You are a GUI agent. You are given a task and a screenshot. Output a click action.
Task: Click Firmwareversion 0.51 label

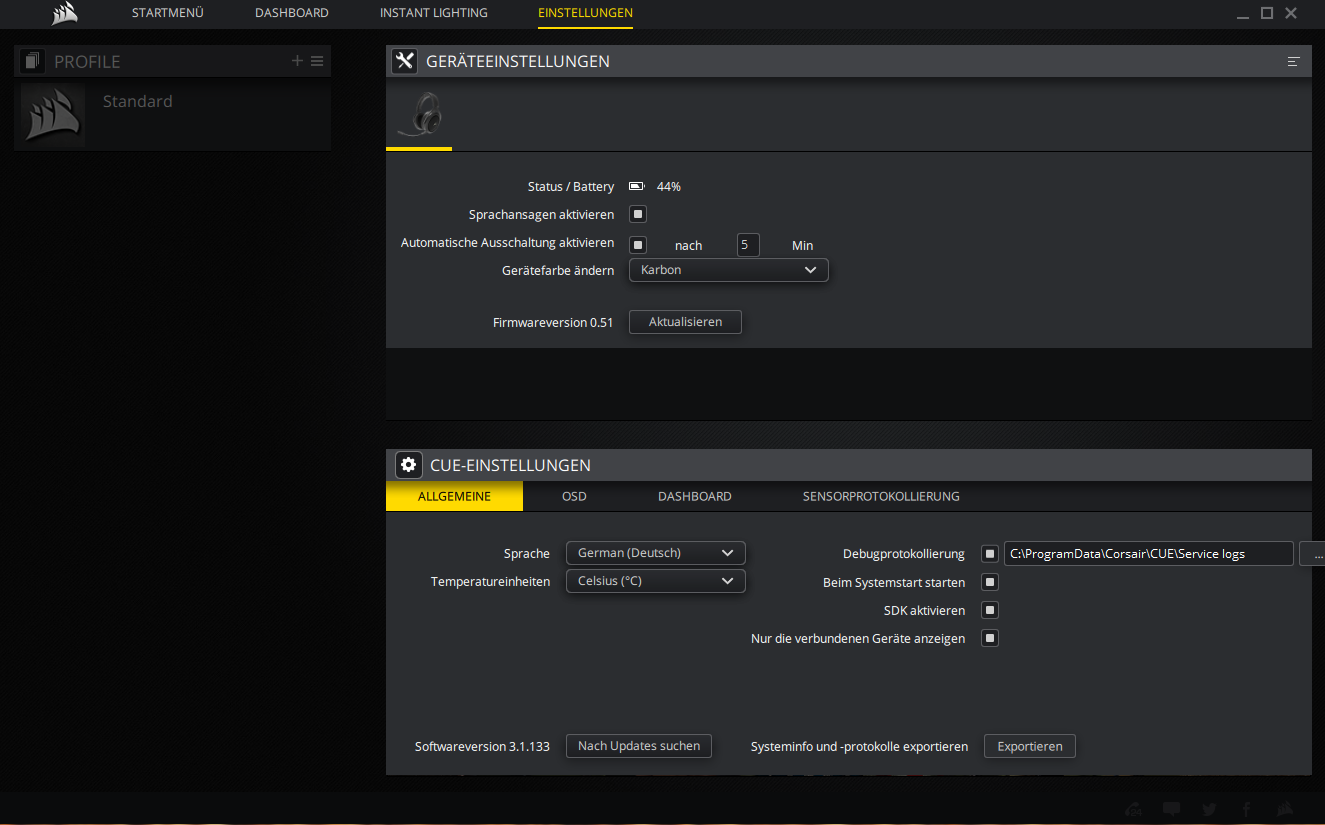click(553, 322)
